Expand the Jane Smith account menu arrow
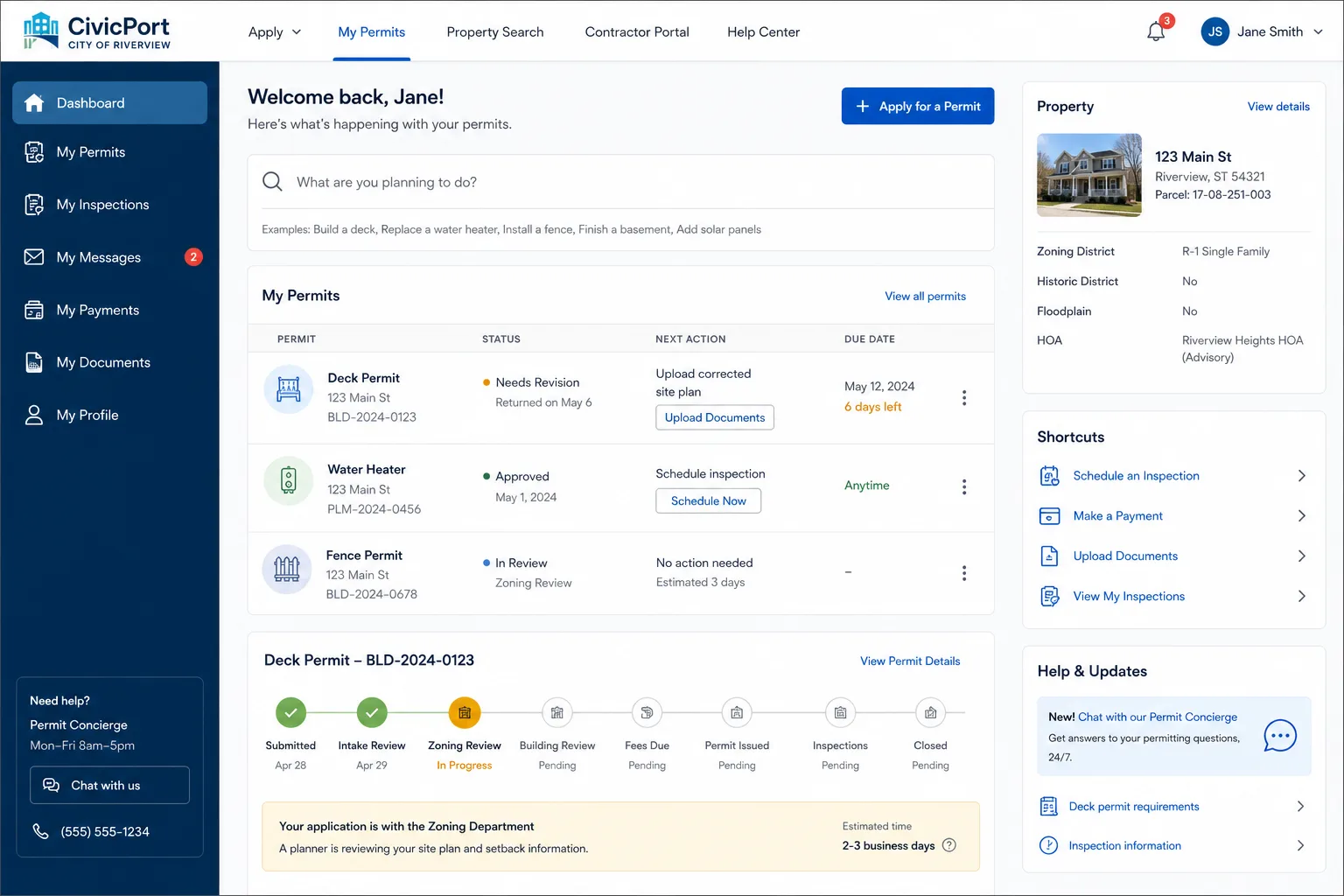1344x896 pixels. [1318, 31]
